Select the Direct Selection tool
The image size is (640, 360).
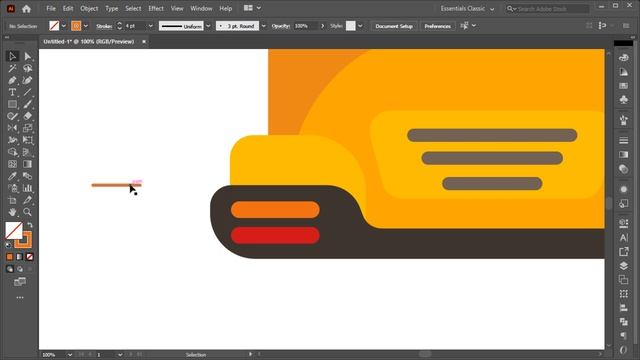[27, 56]
